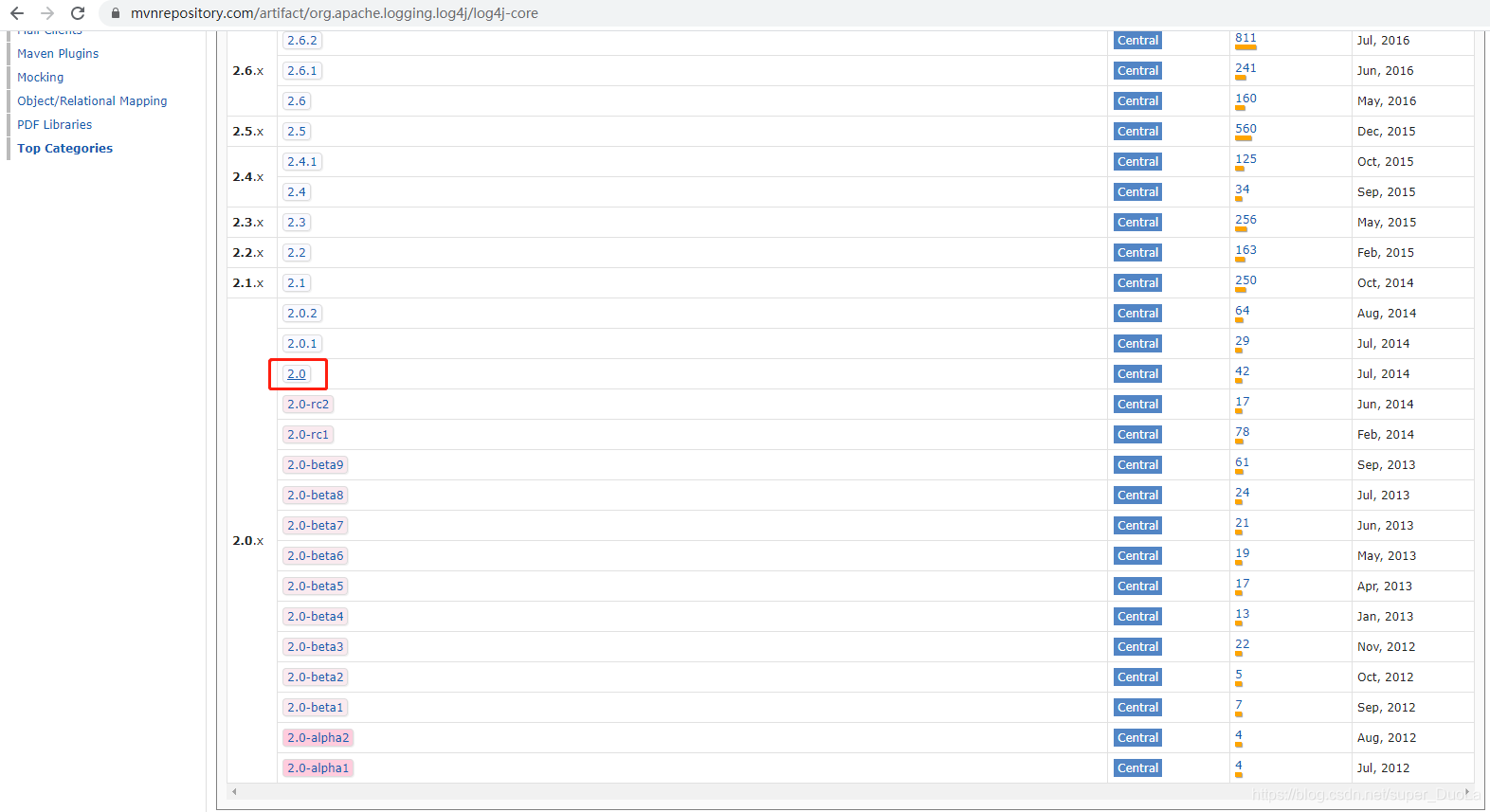1490x812 pixels.
Task: Click usages count 241
Action: [1245, 68]
